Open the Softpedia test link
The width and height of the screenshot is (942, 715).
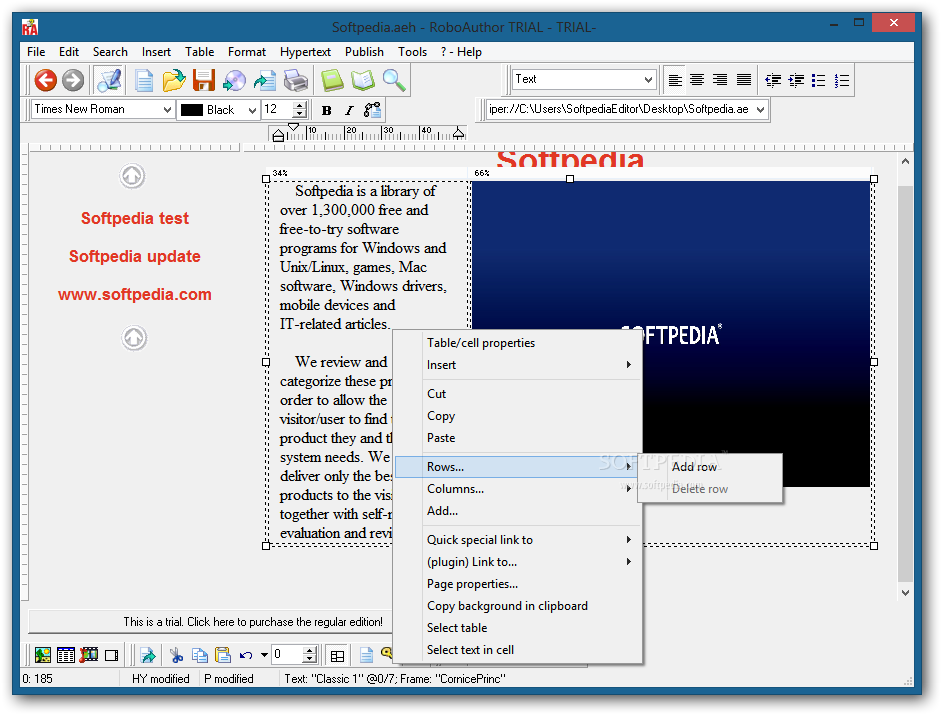135,218
